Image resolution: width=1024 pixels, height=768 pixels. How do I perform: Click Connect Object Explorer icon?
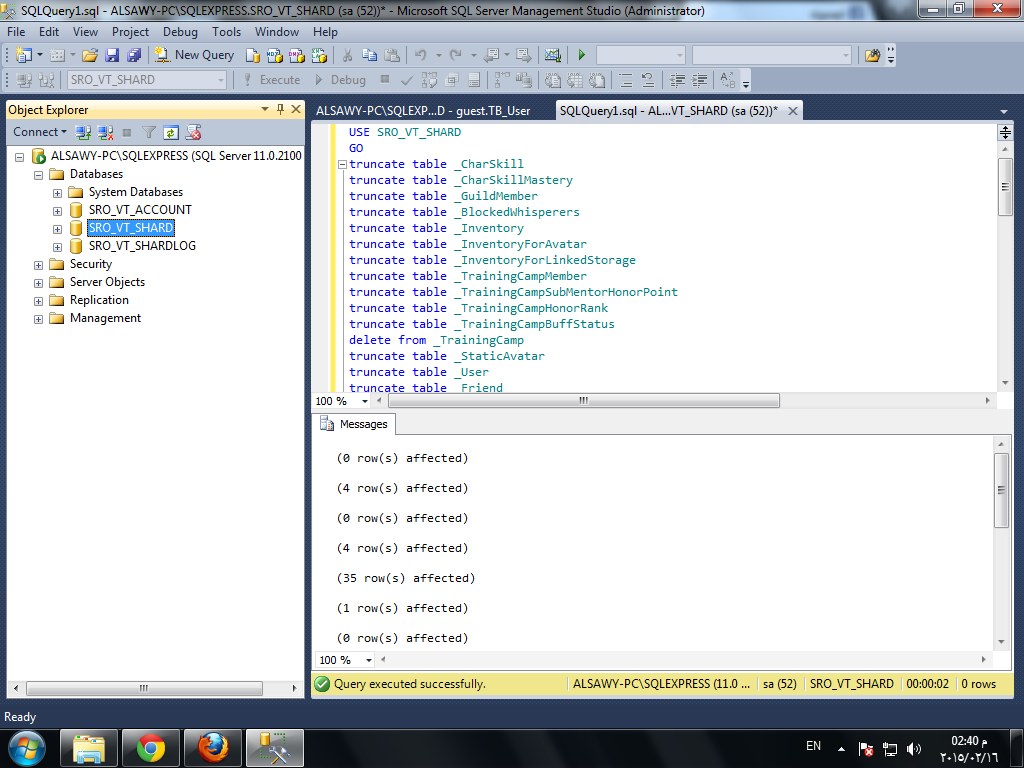[x=82, y=133]
